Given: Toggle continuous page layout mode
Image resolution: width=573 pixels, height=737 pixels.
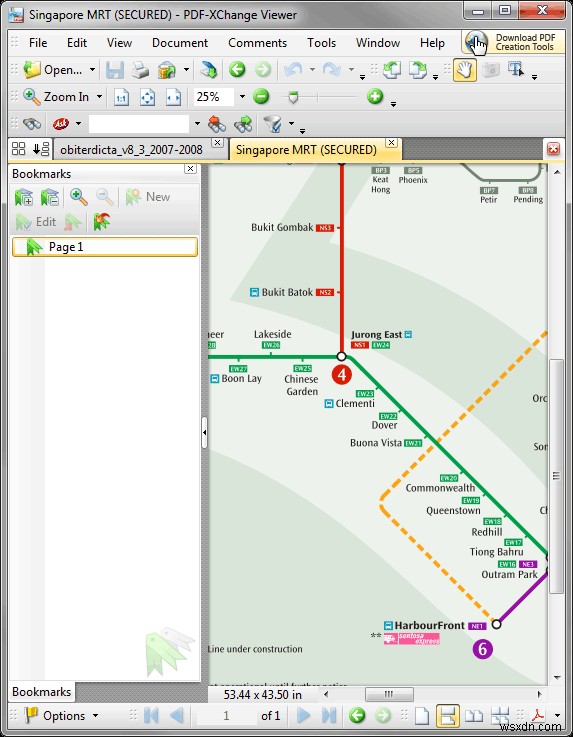Looking at the screenshot, I should coord(447,715).
